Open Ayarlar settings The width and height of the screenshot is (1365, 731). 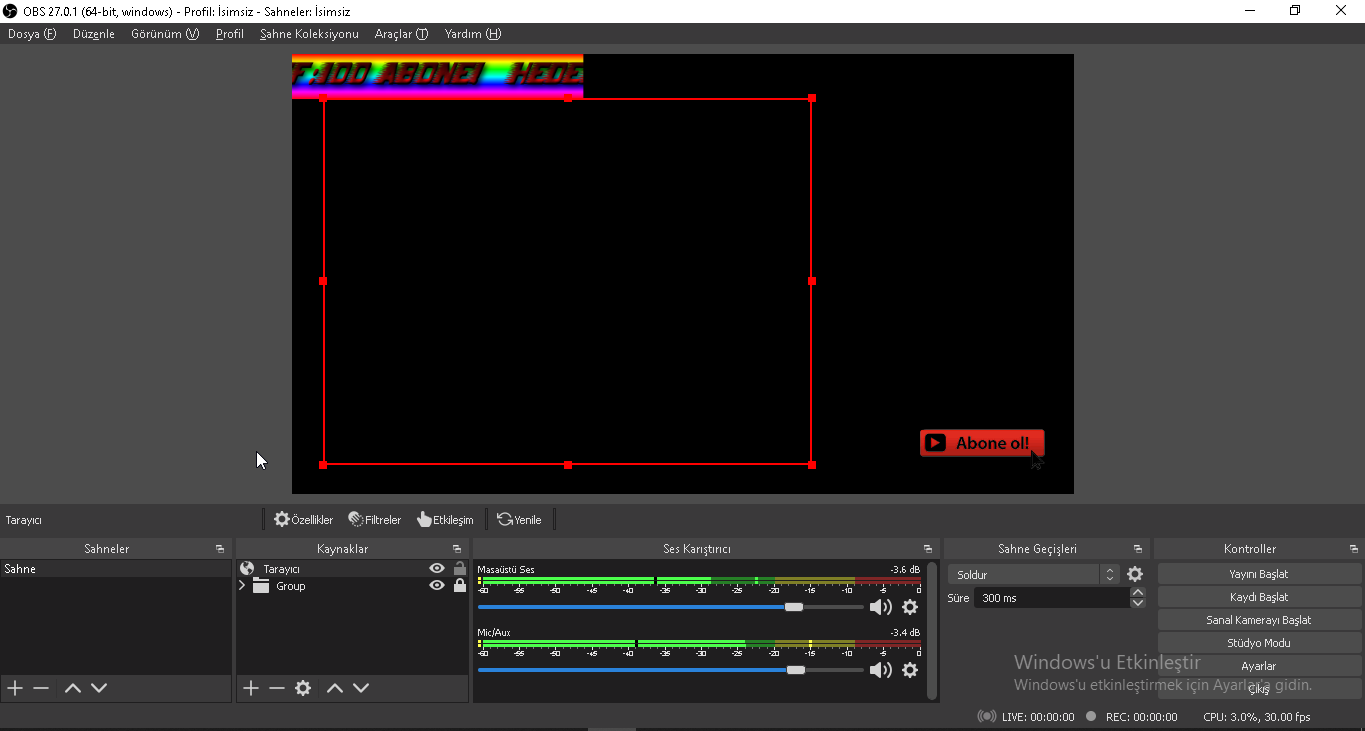[1259, 666]
